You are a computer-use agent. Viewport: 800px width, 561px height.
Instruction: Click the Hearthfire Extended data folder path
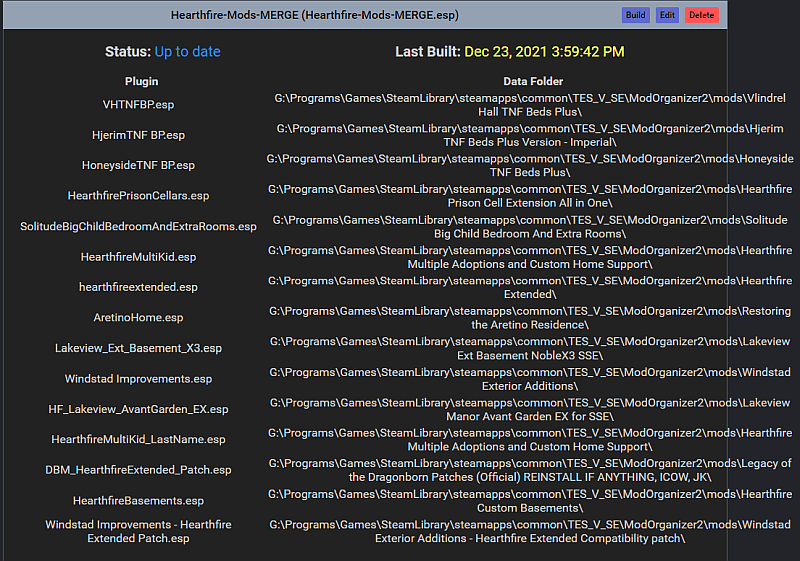pyautogui.click(x=530, y=287)
